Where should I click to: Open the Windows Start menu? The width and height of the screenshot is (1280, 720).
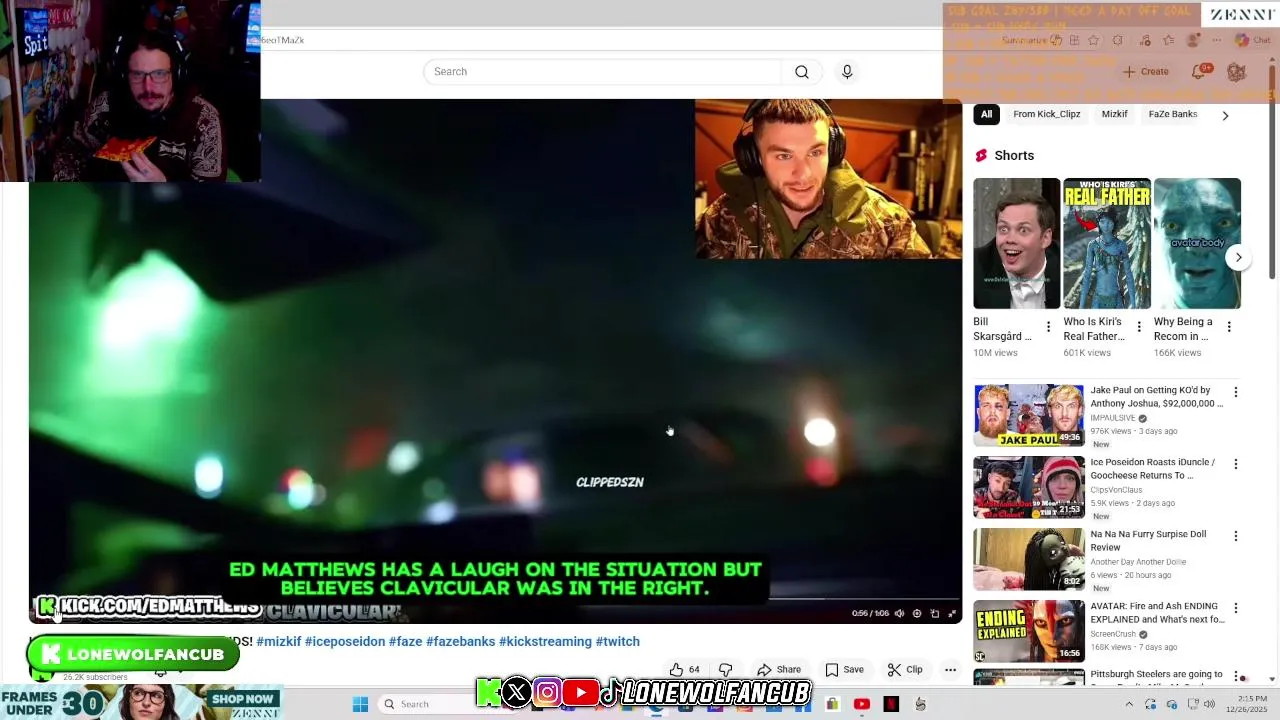[360, 704]
